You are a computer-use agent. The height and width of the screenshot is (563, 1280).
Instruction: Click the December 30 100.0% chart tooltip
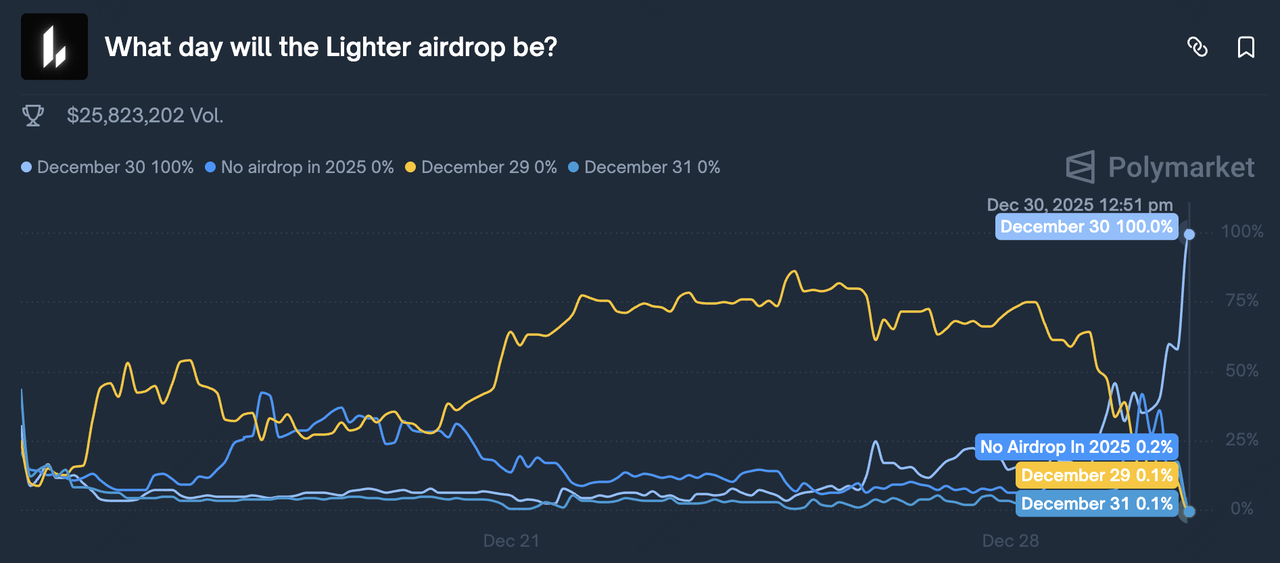point(1086,227)
